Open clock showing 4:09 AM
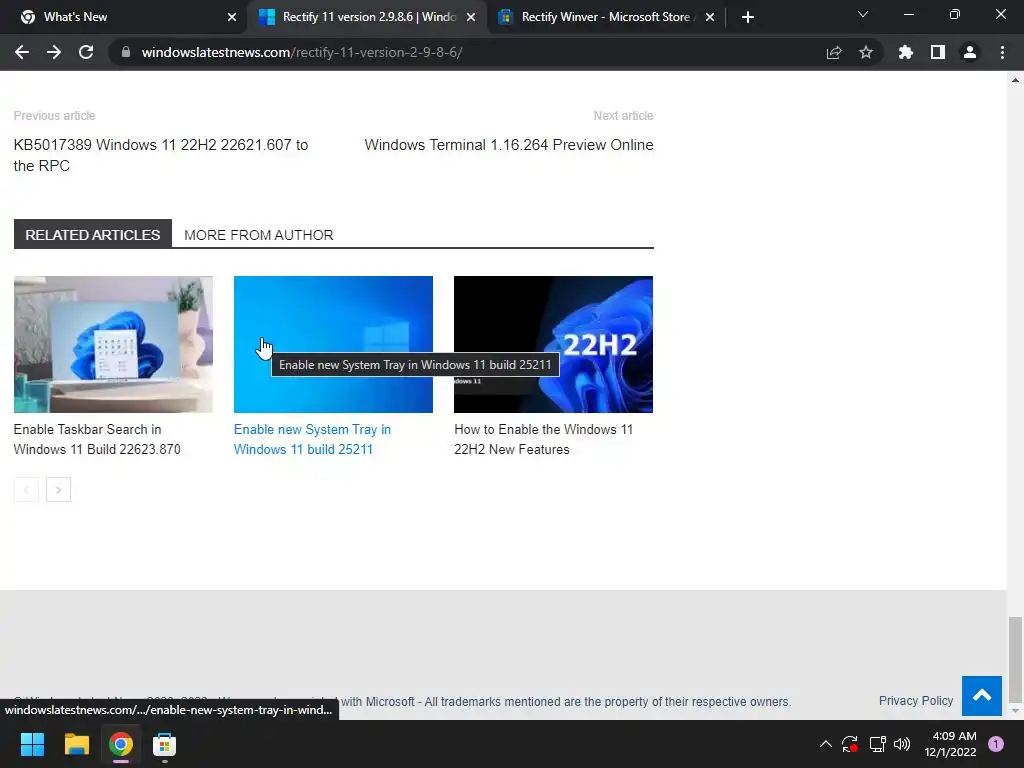The image size is (1024, 768). [950, 744]
